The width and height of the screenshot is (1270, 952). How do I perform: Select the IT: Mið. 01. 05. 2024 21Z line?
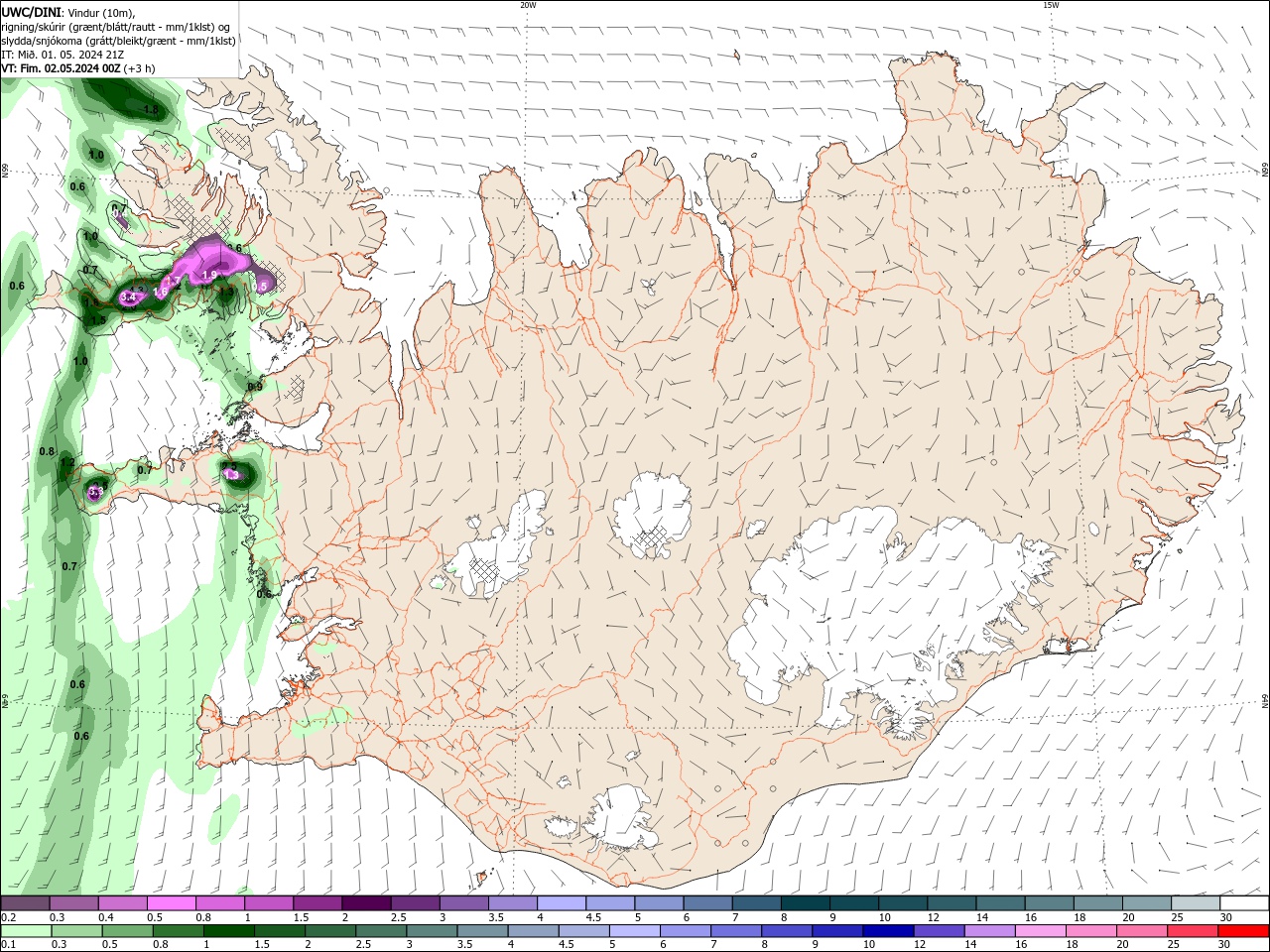pyautogui.click(x=63, y=55)
